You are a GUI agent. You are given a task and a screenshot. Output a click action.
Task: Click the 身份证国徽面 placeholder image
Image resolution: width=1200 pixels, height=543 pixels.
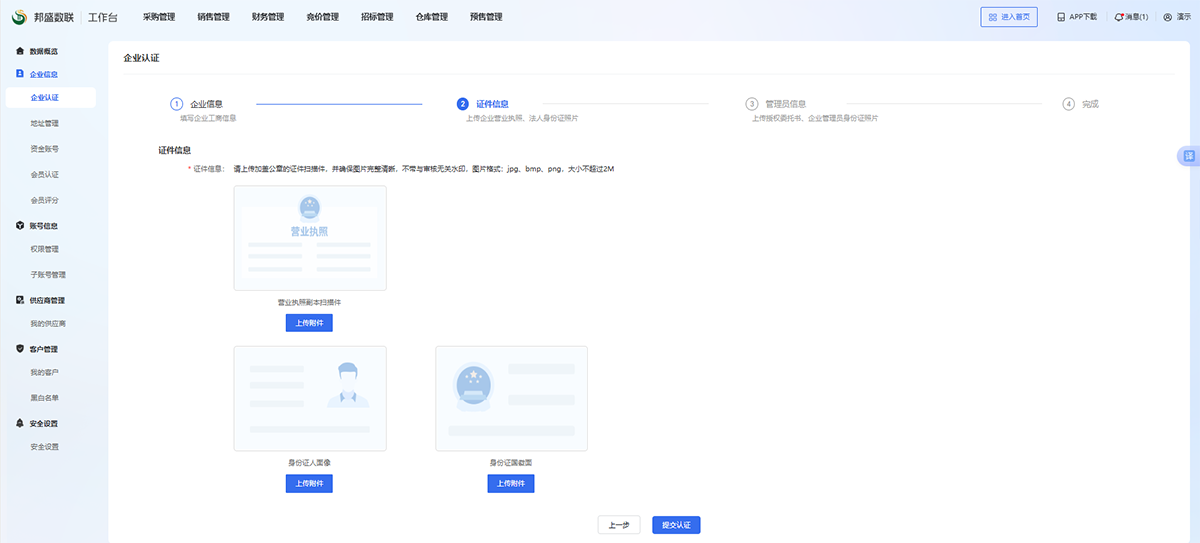(x=511, y=398)
